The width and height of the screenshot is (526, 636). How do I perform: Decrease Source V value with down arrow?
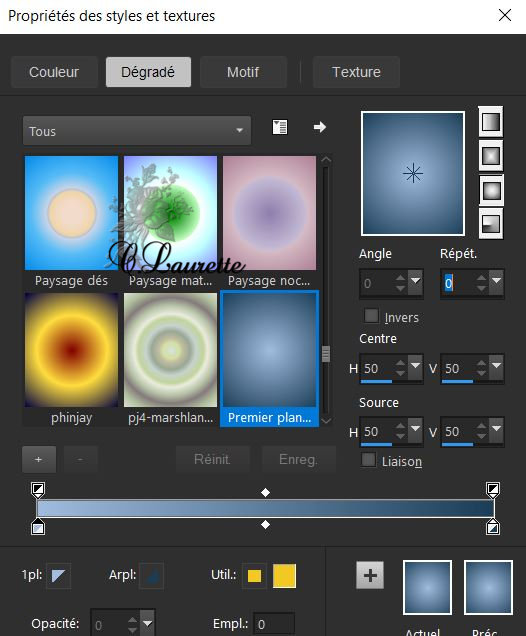481,436
